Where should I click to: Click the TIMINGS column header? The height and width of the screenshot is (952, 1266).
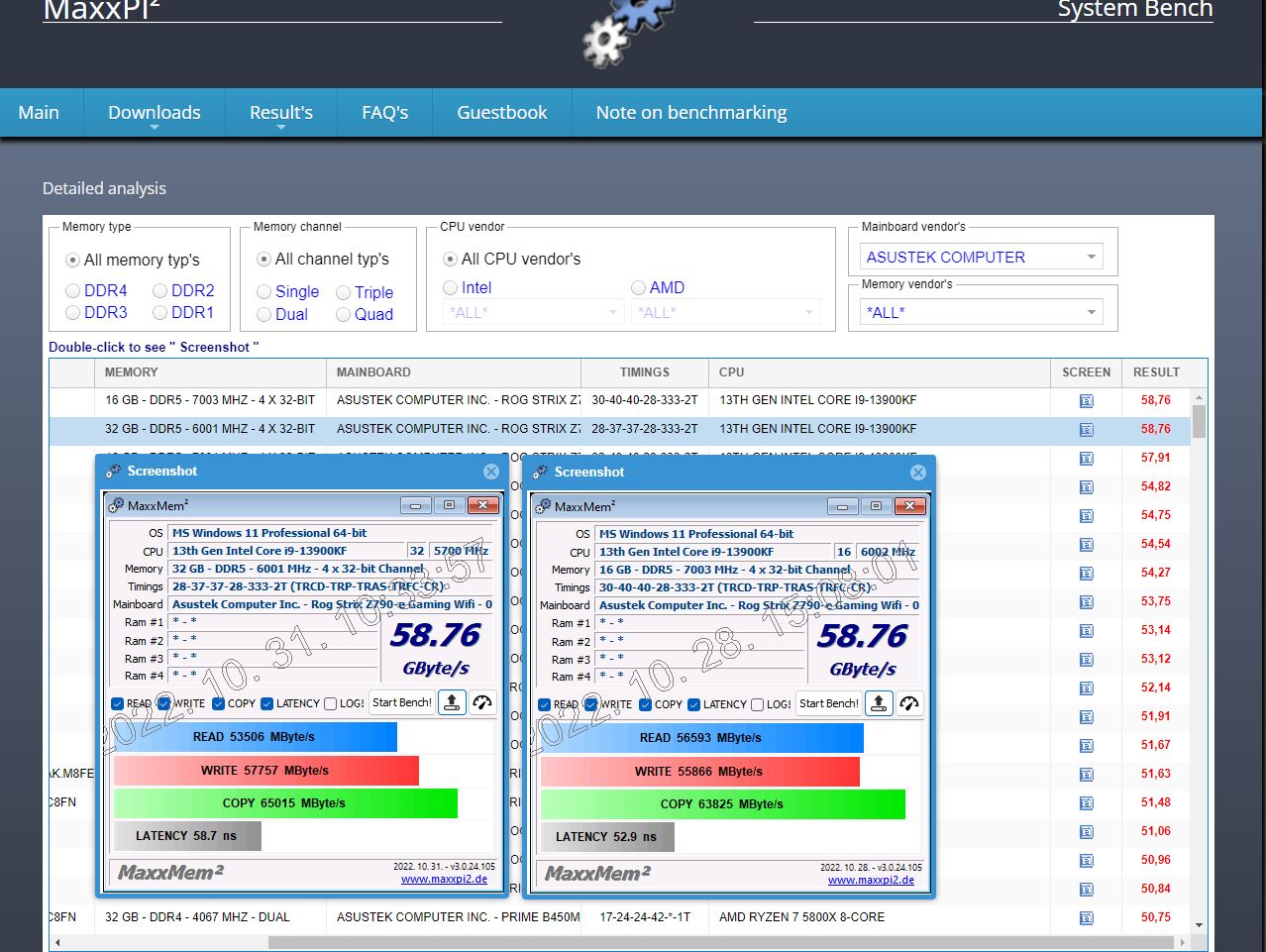coord(645,372)
